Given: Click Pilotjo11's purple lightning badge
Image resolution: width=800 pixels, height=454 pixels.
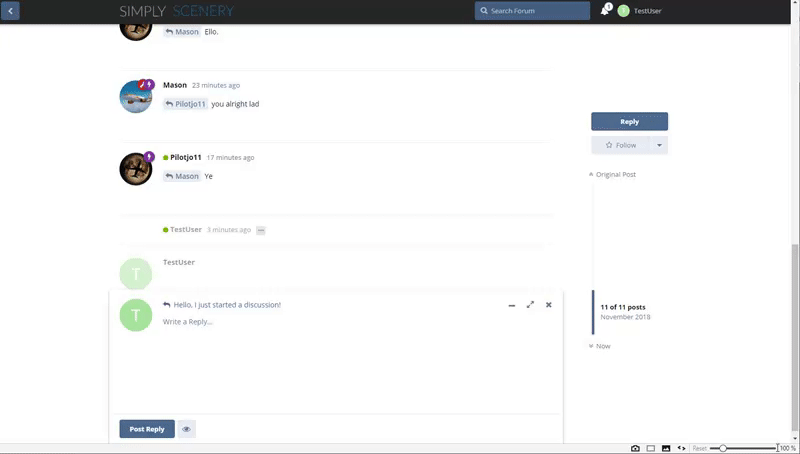Looking at the screenshot, I should pyautogui.click(x=149, y=157).
